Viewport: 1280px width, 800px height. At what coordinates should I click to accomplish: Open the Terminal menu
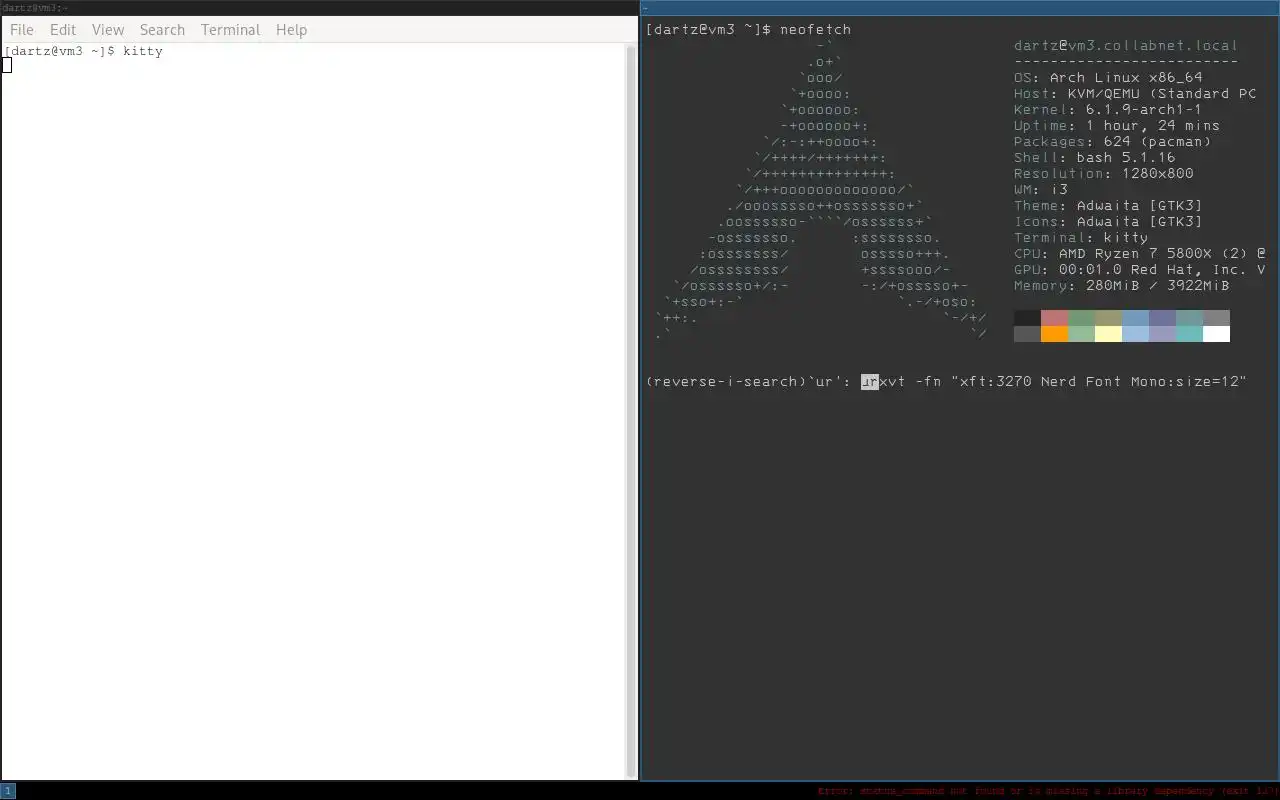230,30
